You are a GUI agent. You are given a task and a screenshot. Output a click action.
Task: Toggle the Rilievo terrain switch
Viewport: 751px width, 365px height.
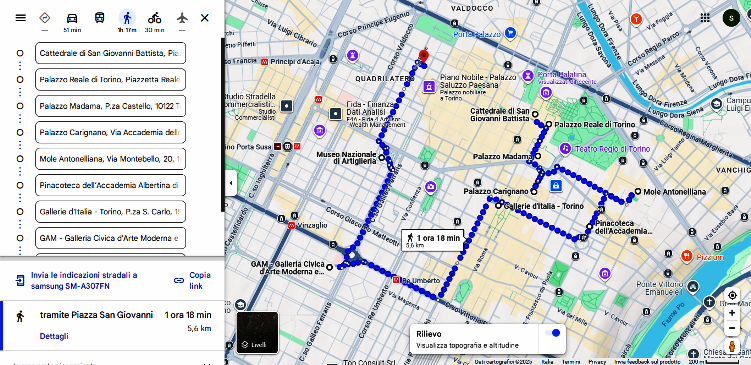pyautogui.click(x=552, y=333)
